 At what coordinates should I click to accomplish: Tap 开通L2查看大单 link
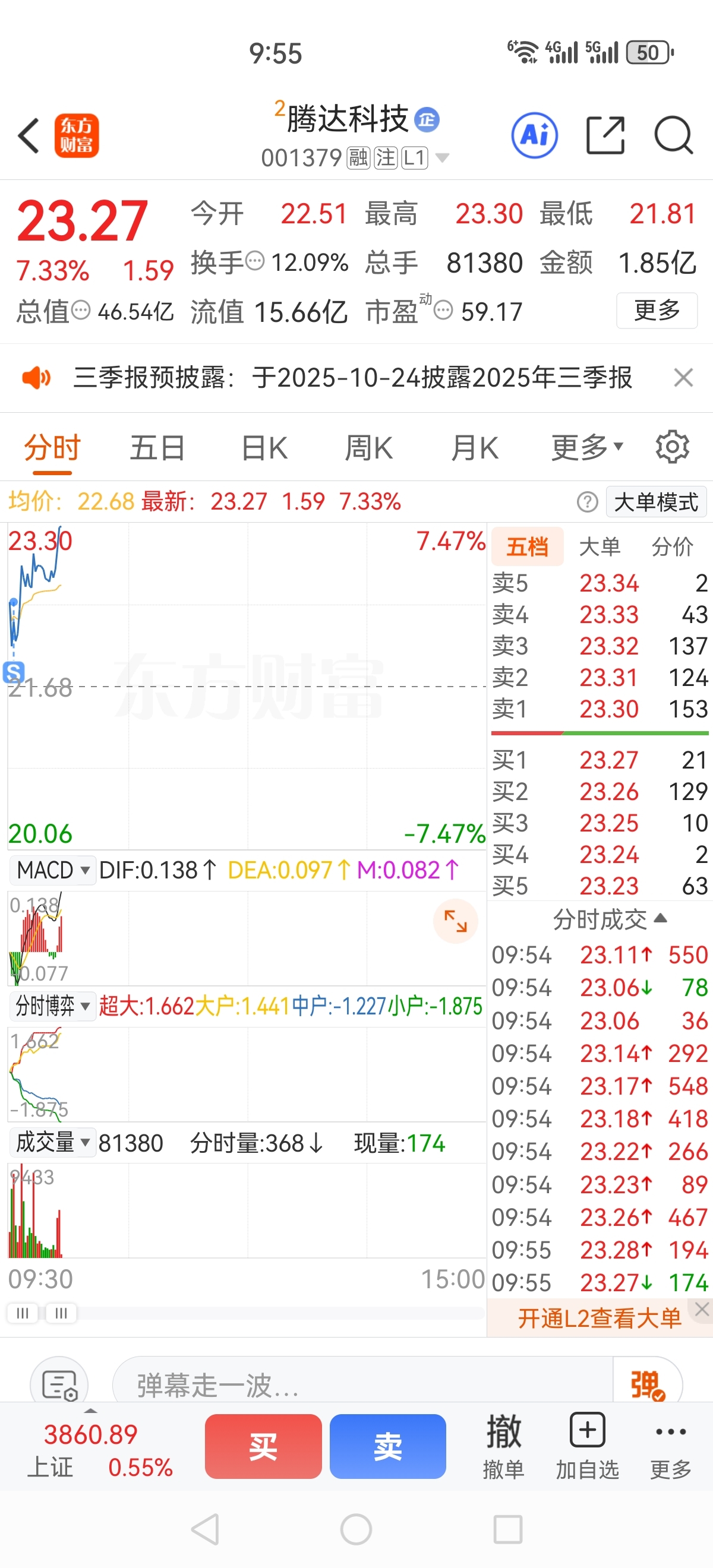(x=600, y=1318)
